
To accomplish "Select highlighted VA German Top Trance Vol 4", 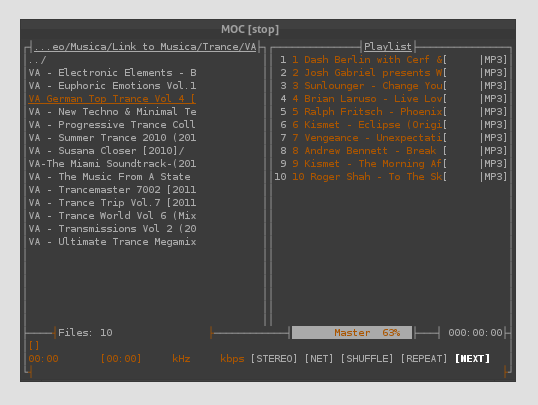I will point(112,99).
